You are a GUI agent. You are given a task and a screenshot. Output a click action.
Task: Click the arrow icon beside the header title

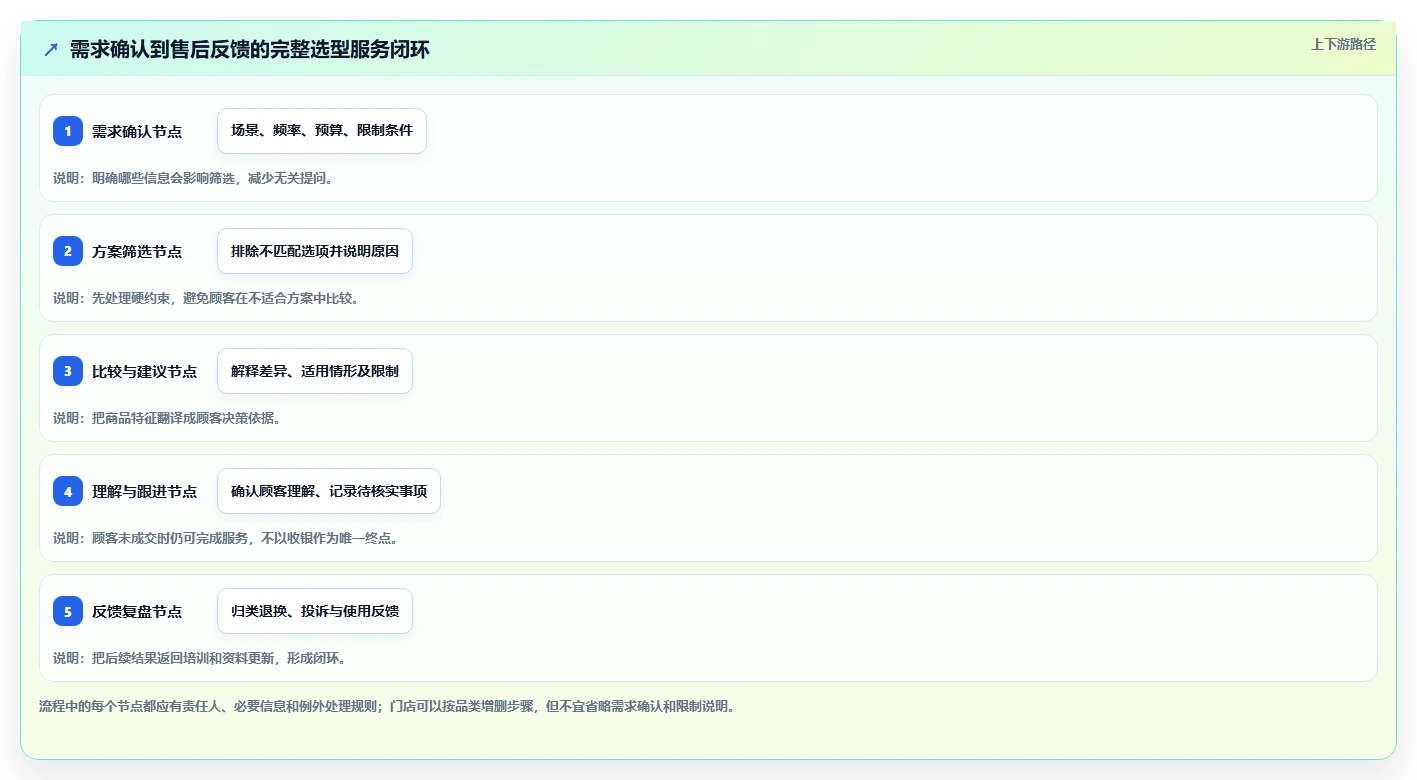pos(51,49)
